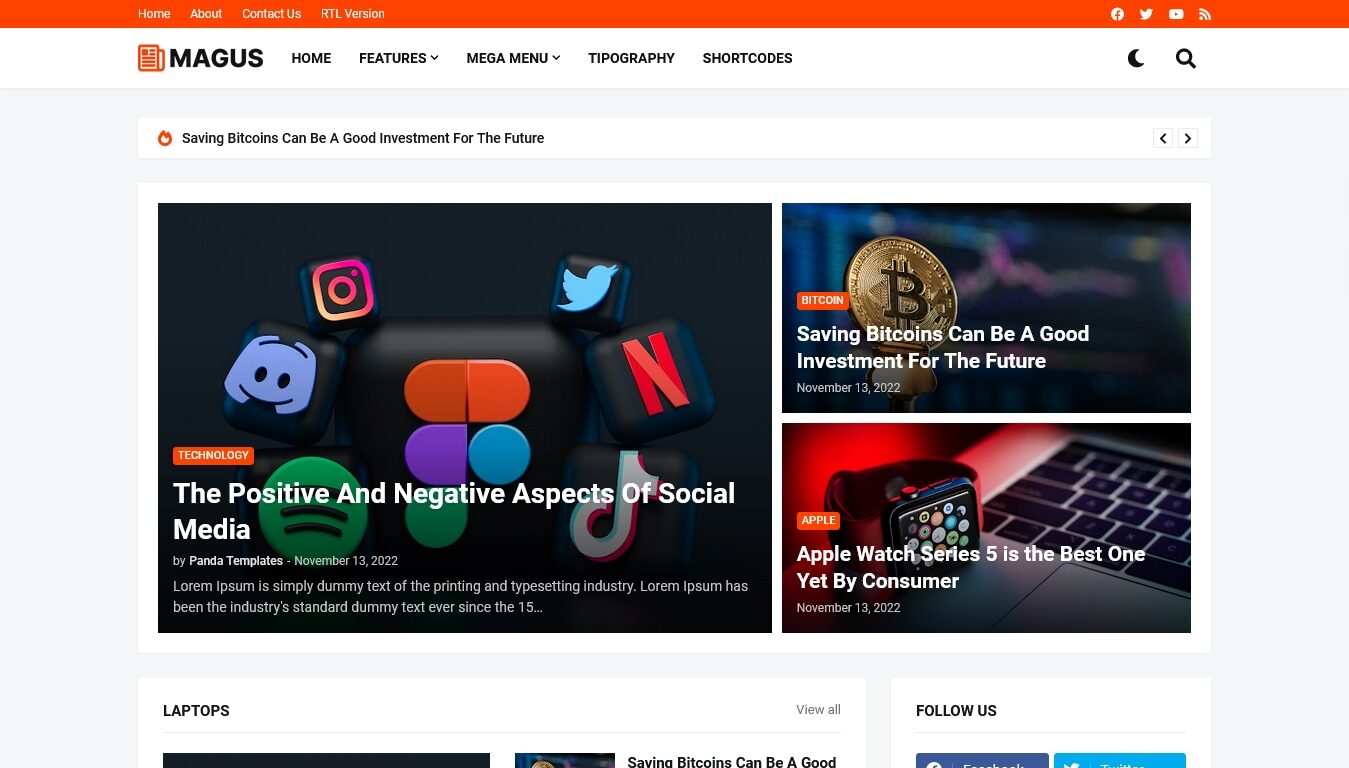
Task: Go to RTL Version link
Action: coord(353,14)
